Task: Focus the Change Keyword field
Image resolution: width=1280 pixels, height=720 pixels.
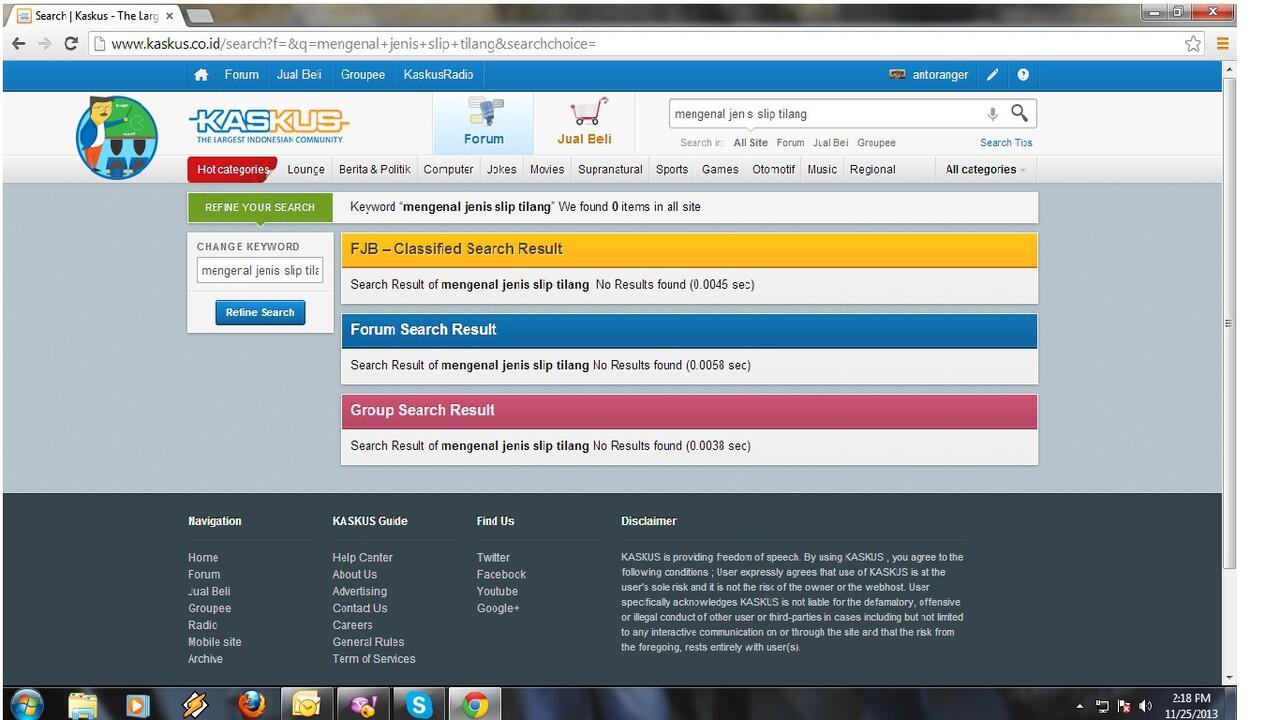Action: click(x=260, y=270)
